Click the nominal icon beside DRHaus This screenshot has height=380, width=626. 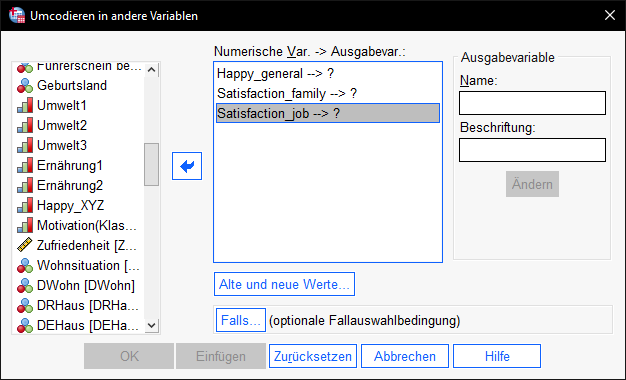pyautogui.click(x=25, y=305)
